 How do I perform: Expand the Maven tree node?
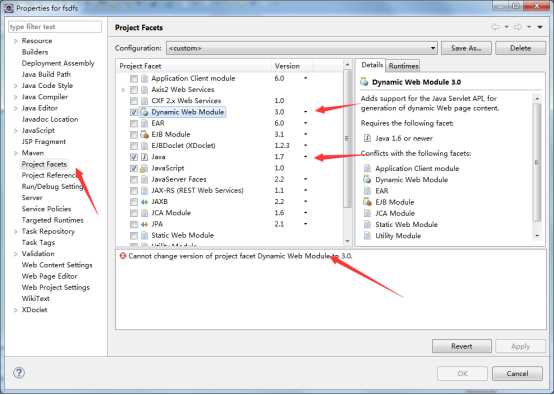[16, 153]
